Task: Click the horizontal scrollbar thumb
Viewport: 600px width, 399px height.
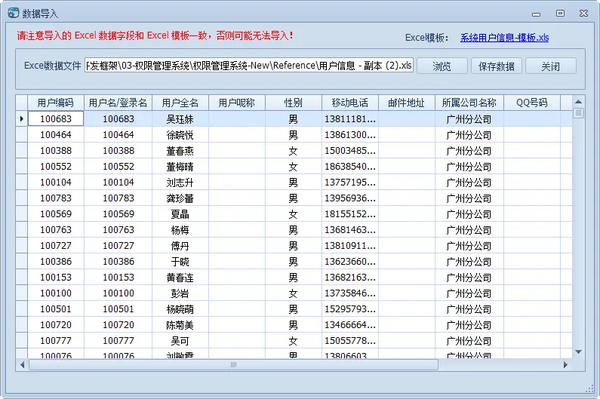Action: pos(233,365)
